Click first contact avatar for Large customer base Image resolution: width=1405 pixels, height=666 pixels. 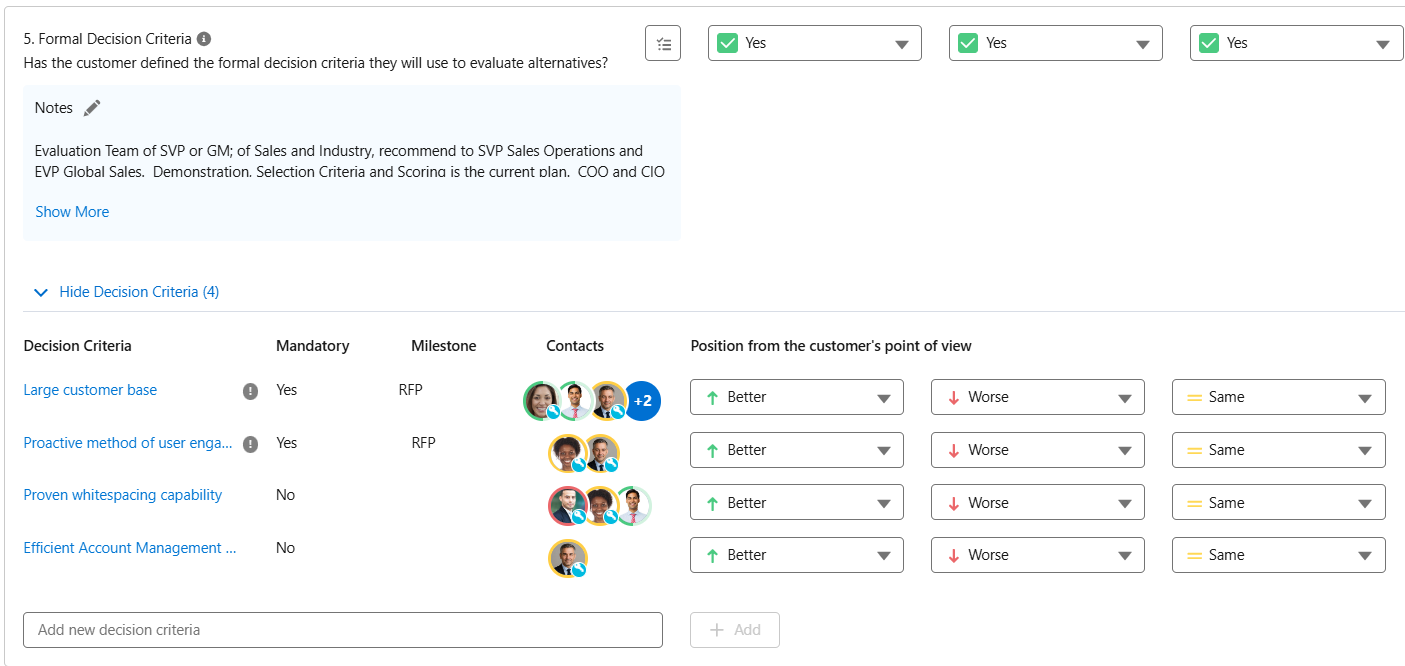pos(541,401)
